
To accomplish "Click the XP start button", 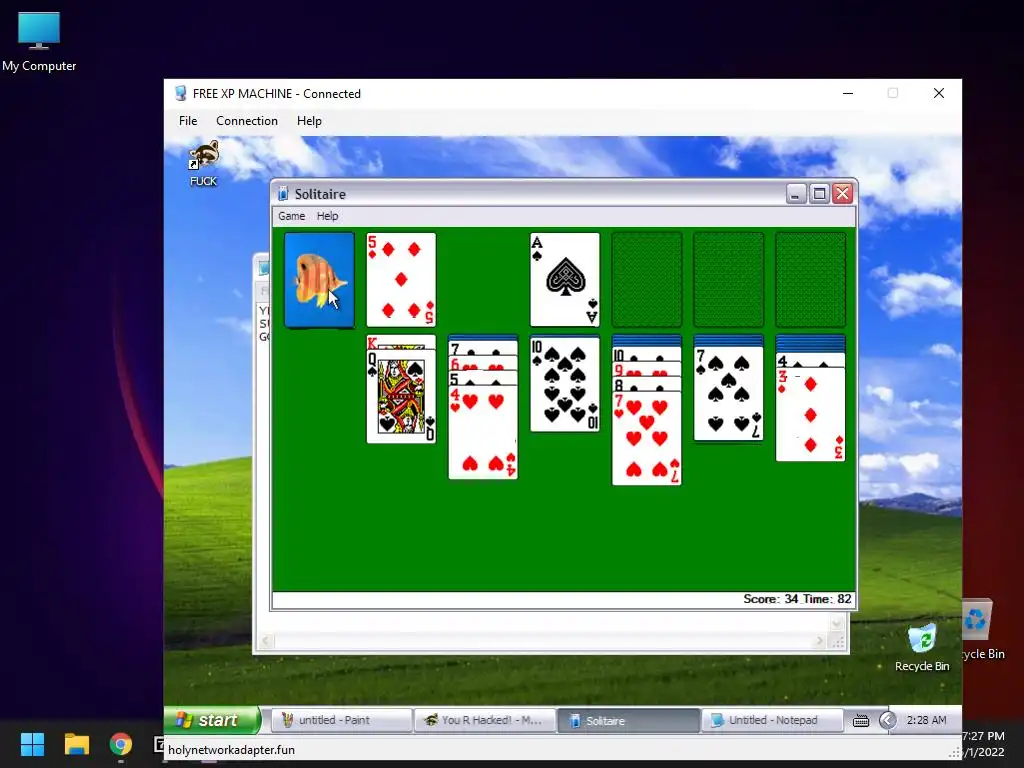I will (x=213, y=720).
